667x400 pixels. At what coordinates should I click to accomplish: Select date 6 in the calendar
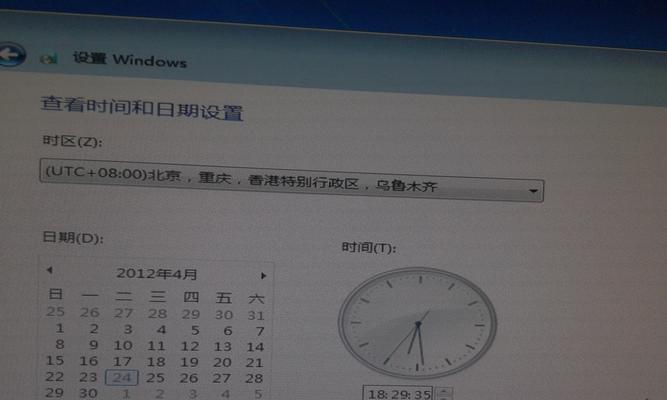tap(228, 331)
